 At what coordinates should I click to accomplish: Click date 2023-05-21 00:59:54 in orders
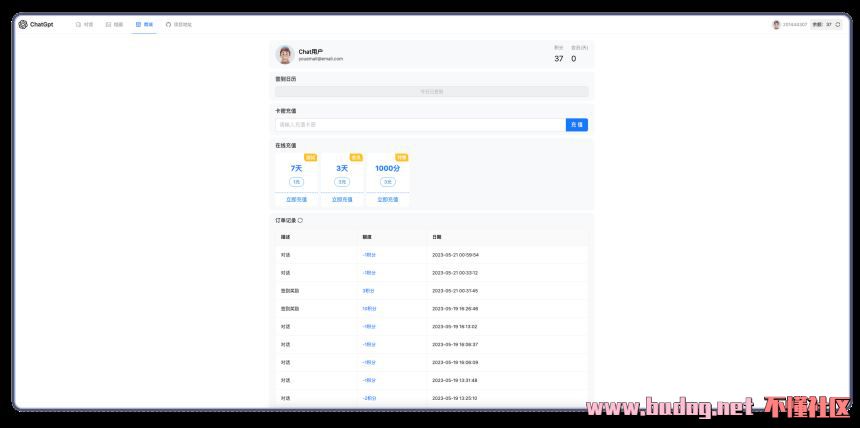(x=455, y=255)
